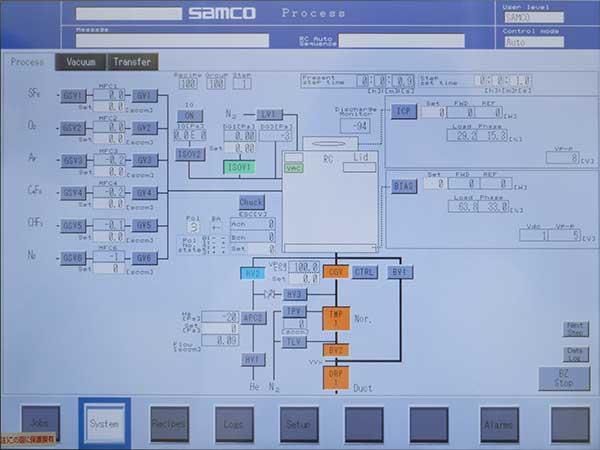Open the Control mode Auto field

point(547,43)
